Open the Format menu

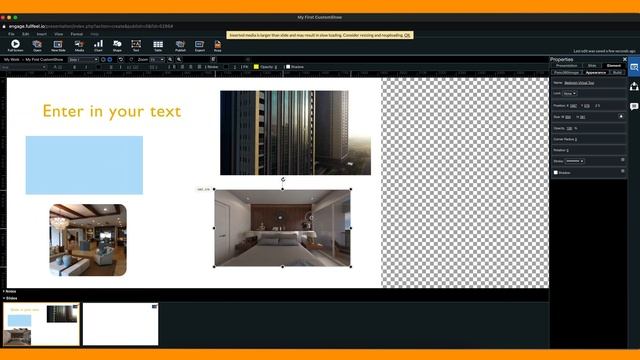click(77, 34)
